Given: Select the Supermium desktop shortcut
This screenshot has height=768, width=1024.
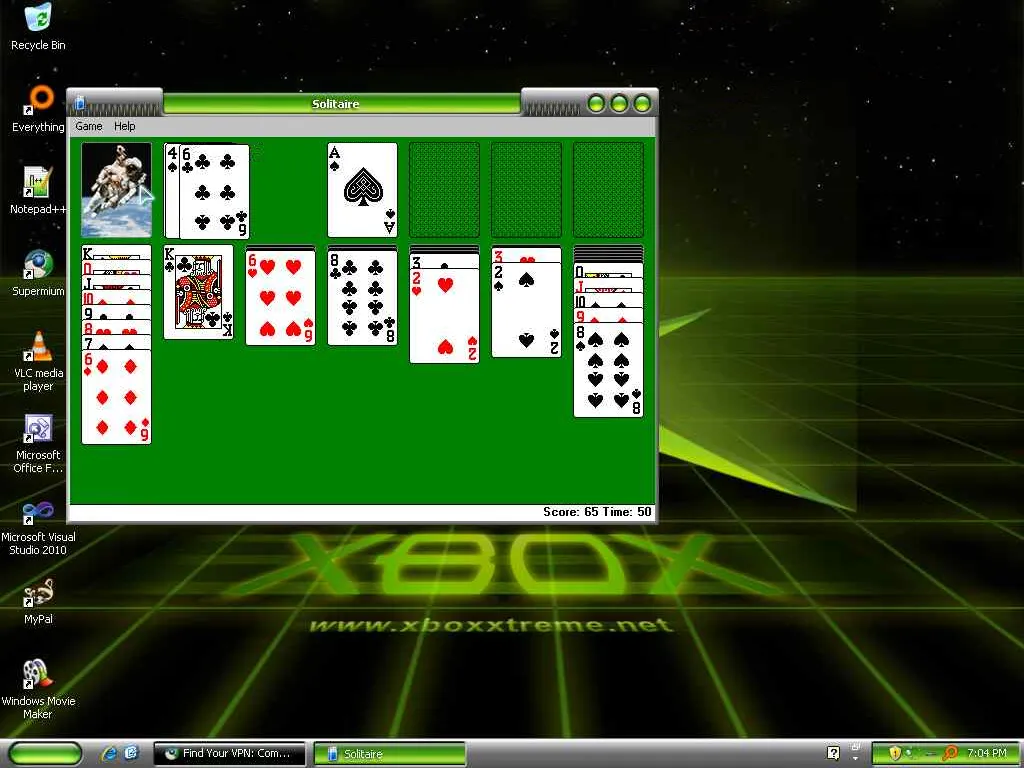Looking at the screenshot, I should (38, 273).
